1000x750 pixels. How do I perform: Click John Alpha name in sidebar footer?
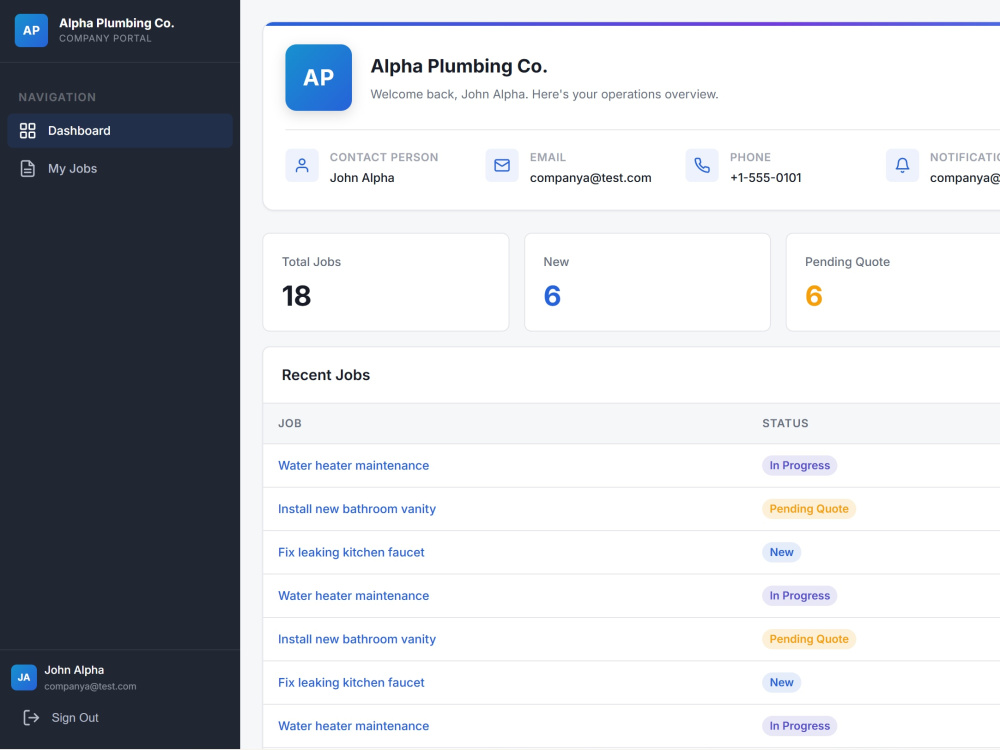pyautogui.click(x=74, y=670)
